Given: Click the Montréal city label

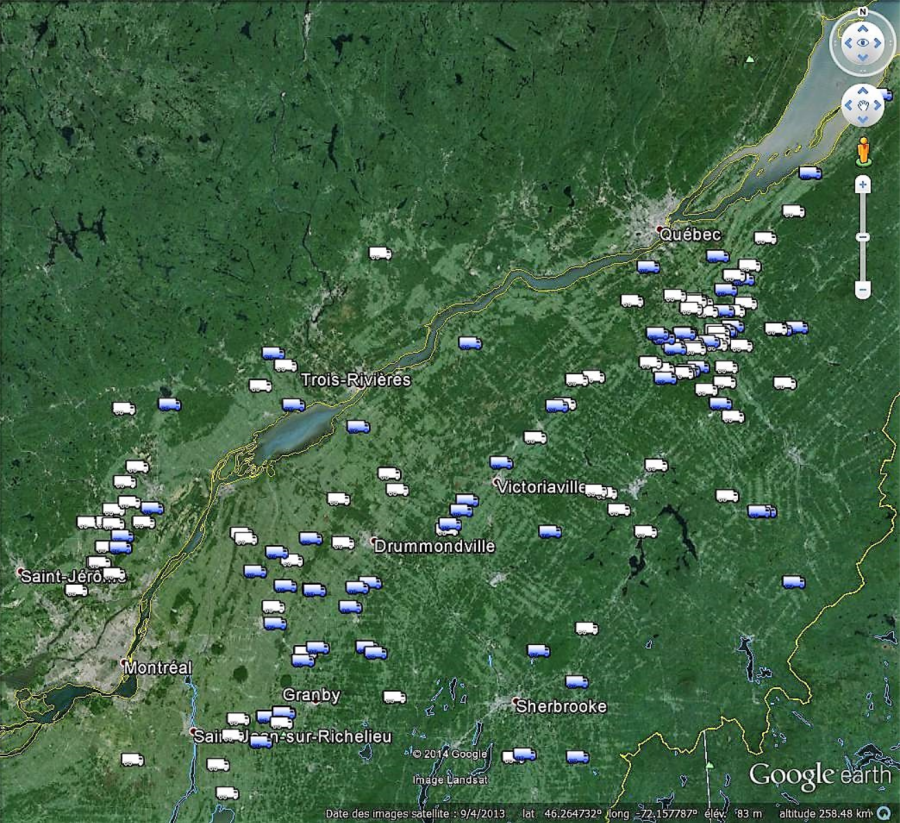Looking at the screenshot, I should point(158,667).
